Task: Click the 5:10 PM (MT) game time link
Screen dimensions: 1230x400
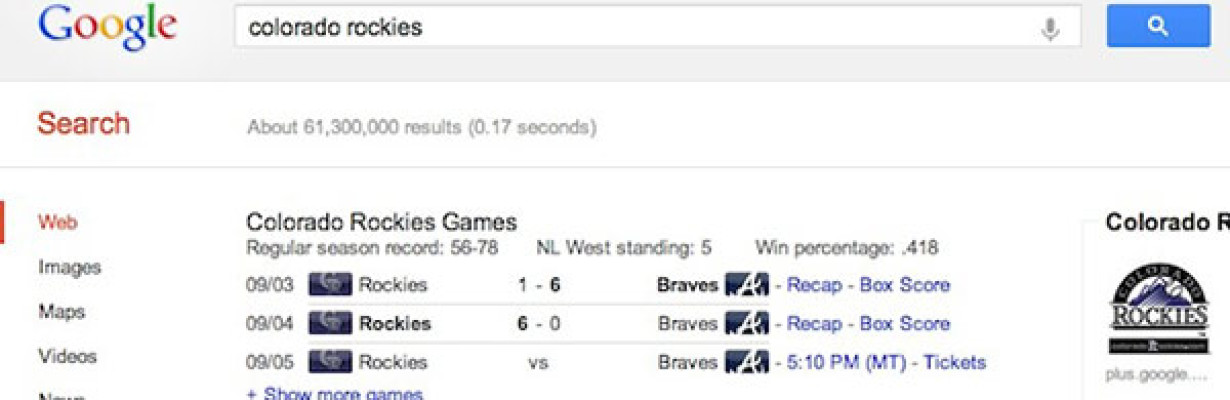Action: pos(846,362)
